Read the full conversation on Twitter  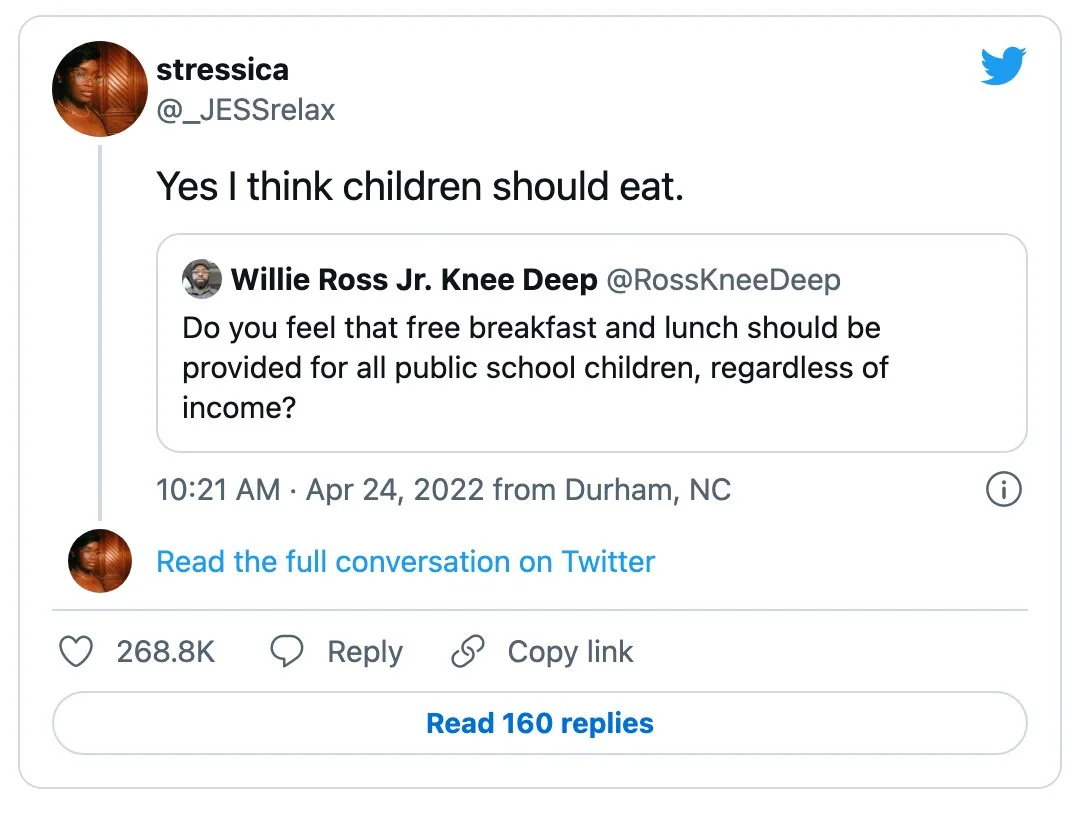click(405, 561)
